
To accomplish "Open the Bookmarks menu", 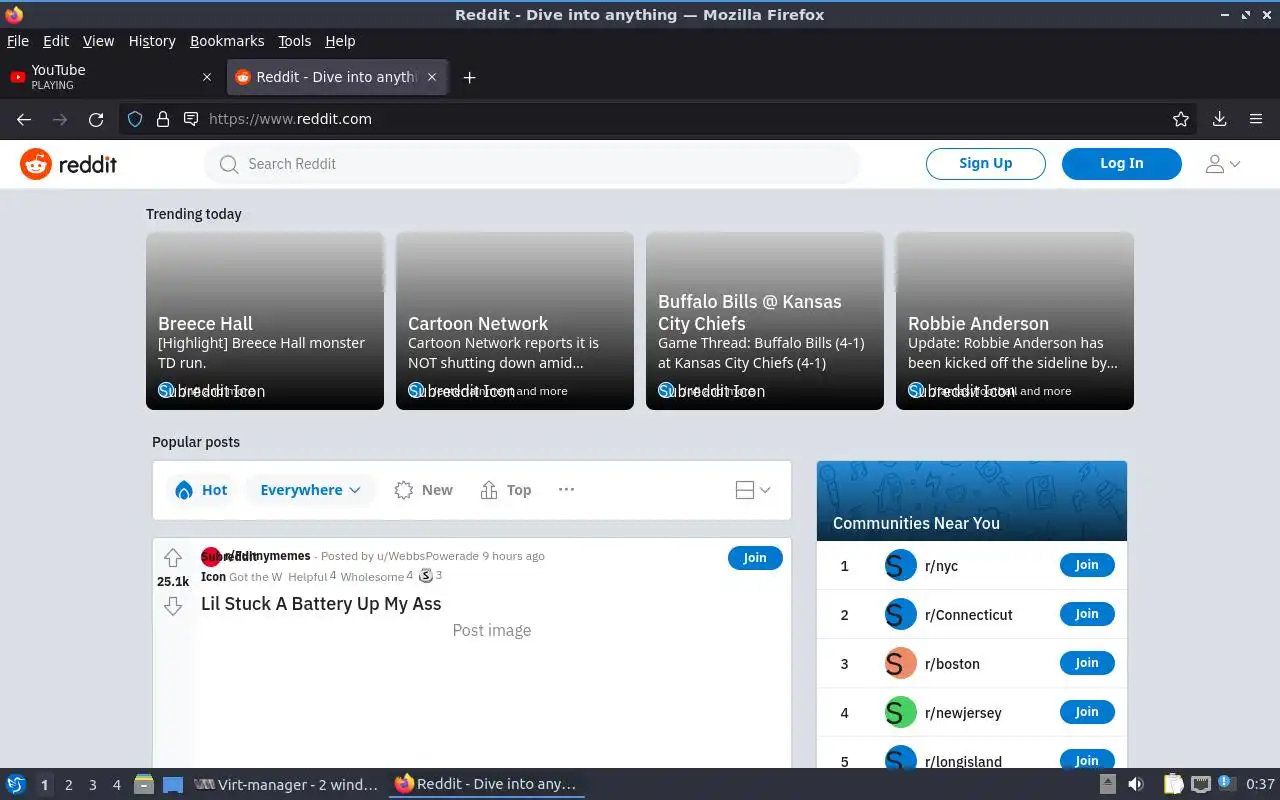I will pyautogui.click(x=227, y=41).
